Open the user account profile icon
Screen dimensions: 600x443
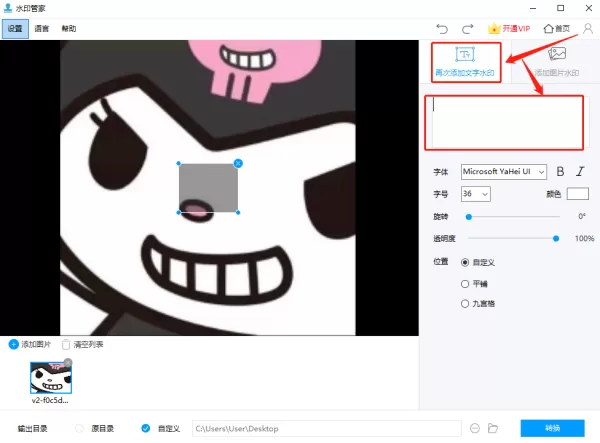coord(587,28)
